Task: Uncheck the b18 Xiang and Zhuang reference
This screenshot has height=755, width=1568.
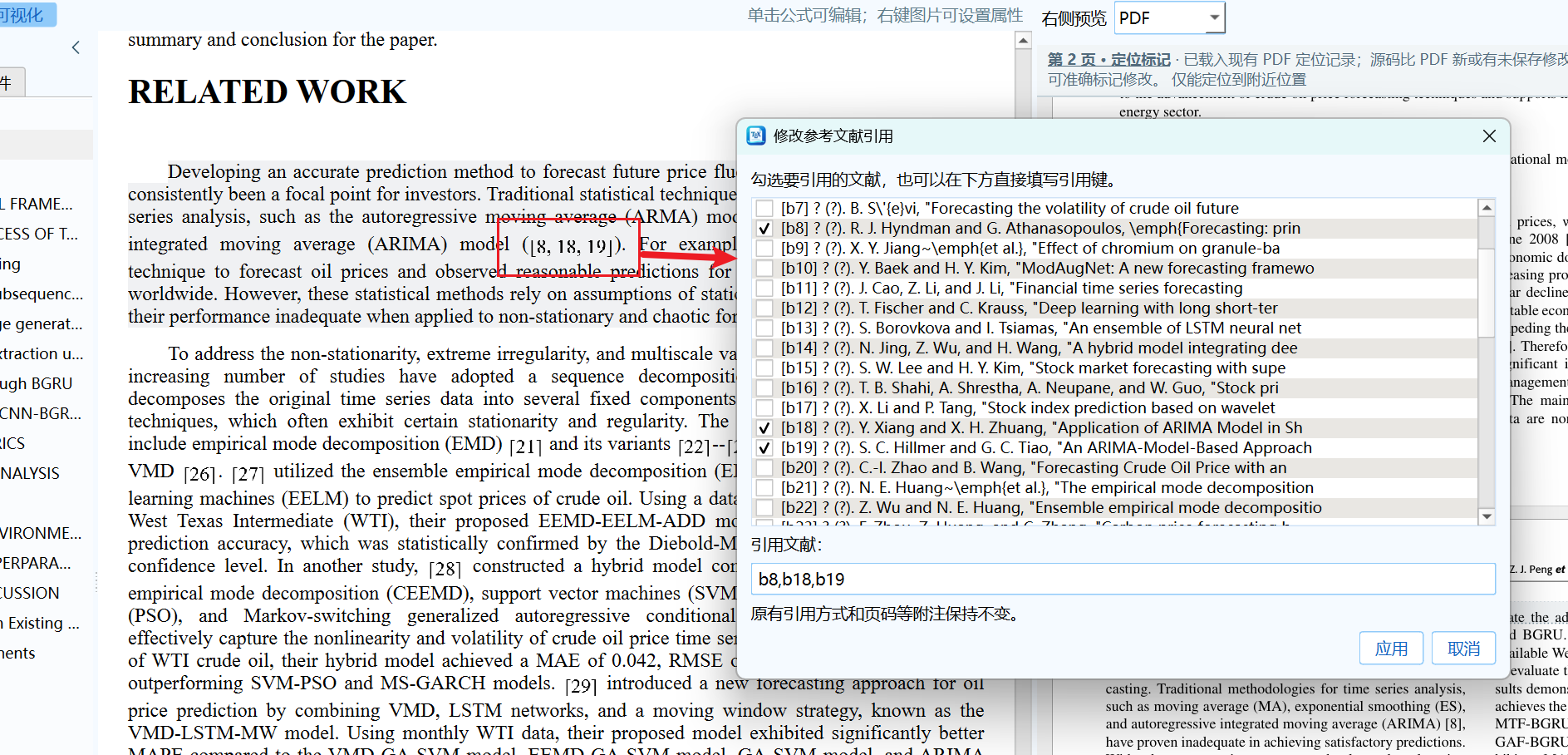Action: [764, 427]
